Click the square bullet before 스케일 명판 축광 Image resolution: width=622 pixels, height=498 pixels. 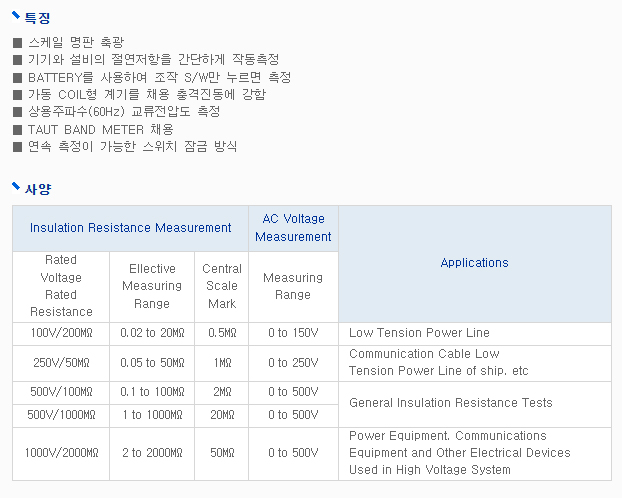point(17,42)
